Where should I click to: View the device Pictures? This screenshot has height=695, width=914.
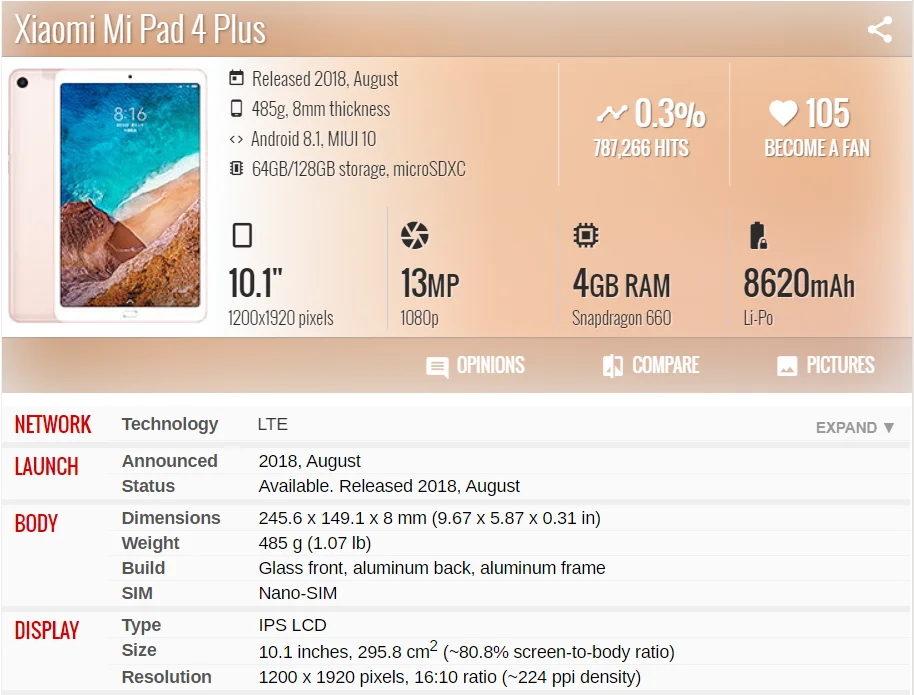coord(840,365)
